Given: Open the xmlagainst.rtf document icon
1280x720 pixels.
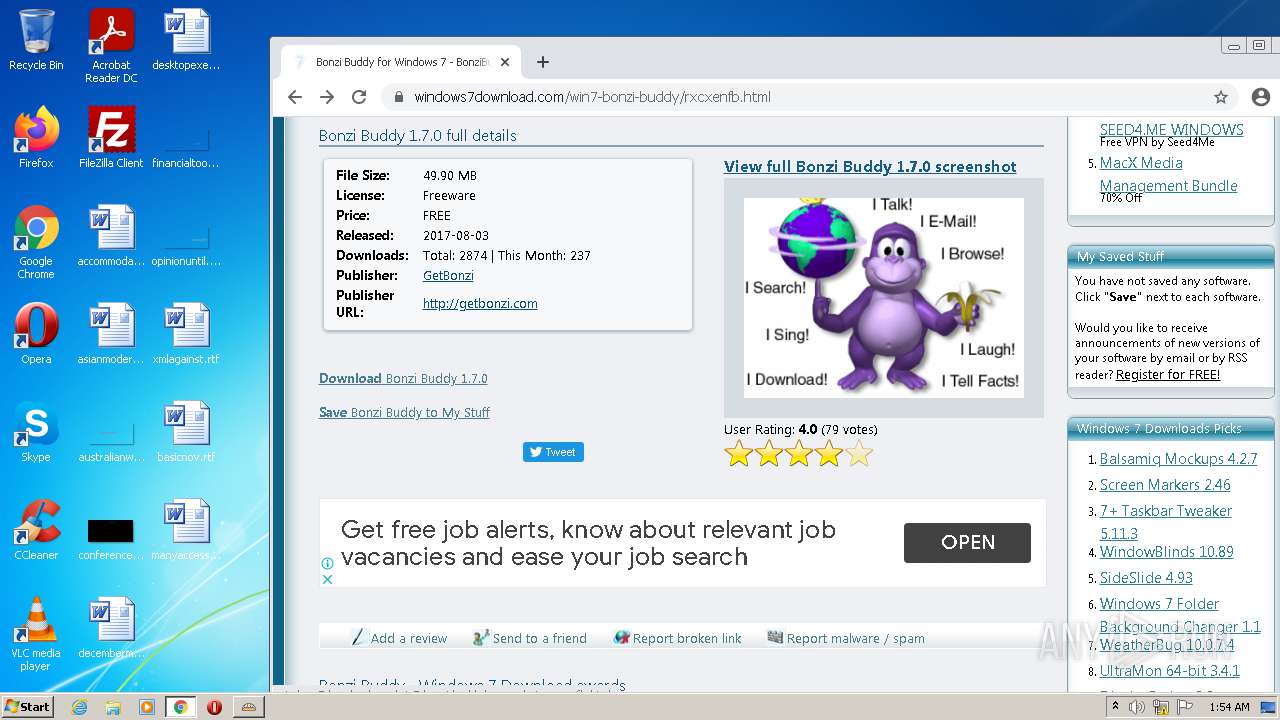Looking at the screenshot, I should (186, 334).
